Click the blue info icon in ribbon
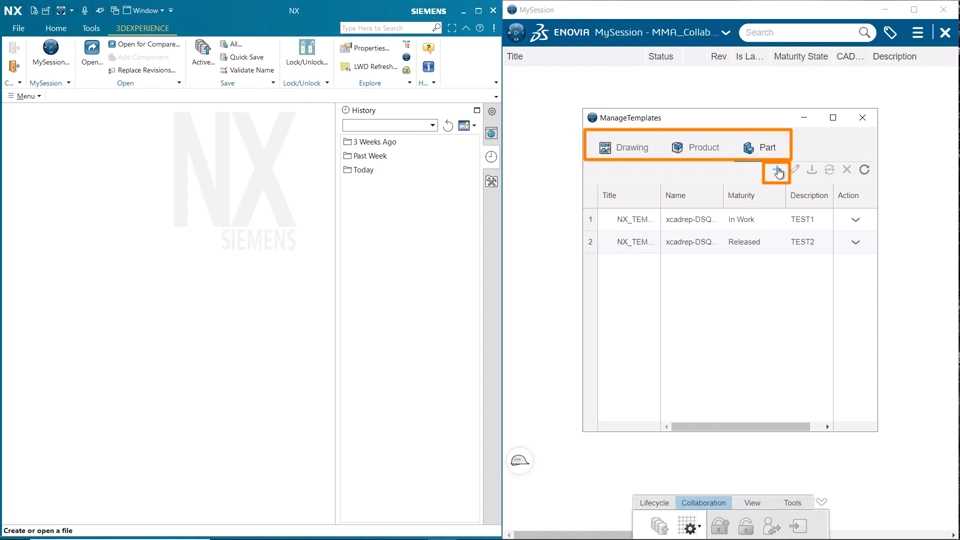This screenshot has width=960, height=540. click(x=428, y=66)
